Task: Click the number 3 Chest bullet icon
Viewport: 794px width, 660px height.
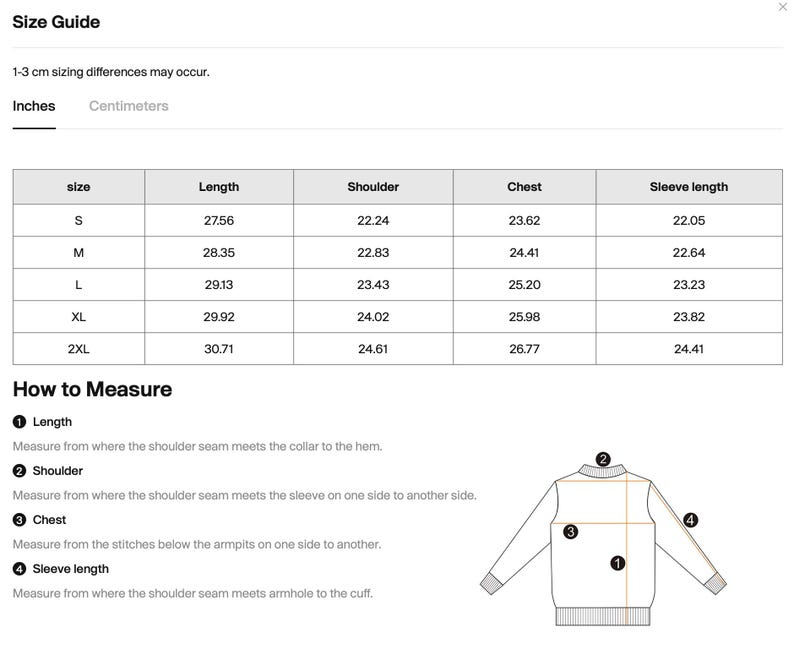Action: pos(19,520)
